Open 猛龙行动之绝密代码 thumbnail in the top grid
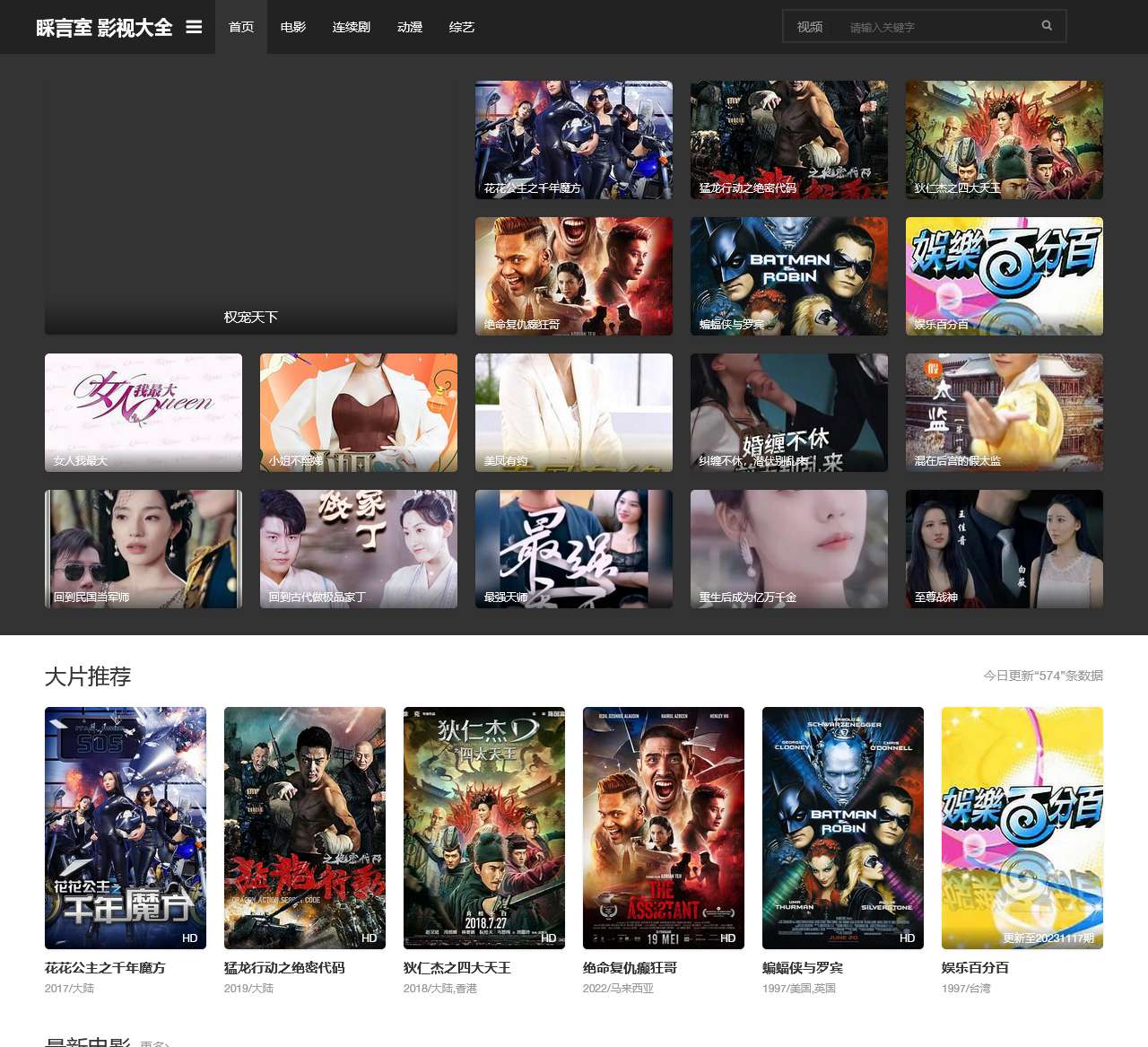The image size is (1148, 1047). (789, 140)
